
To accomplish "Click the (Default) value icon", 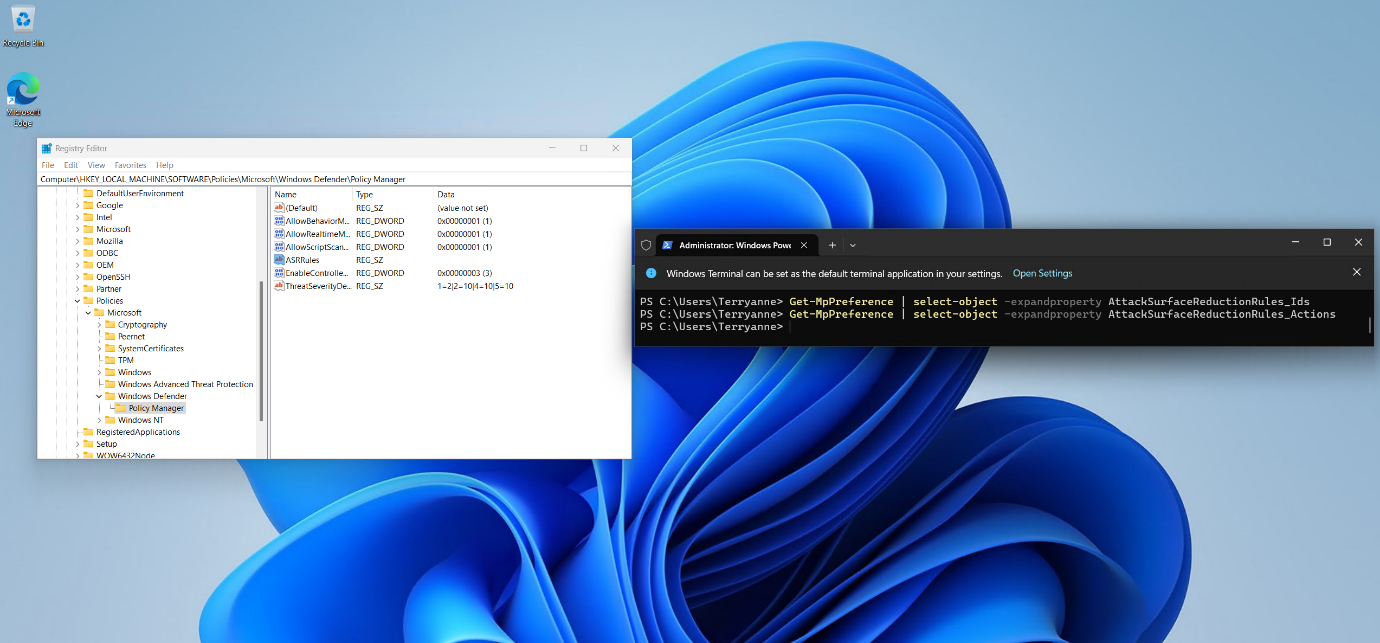I will pos(281,207).
